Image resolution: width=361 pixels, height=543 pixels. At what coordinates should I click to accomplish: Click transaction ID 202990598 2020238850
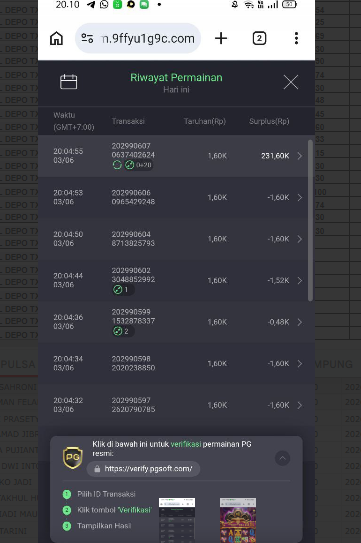(x=133, y=363)
